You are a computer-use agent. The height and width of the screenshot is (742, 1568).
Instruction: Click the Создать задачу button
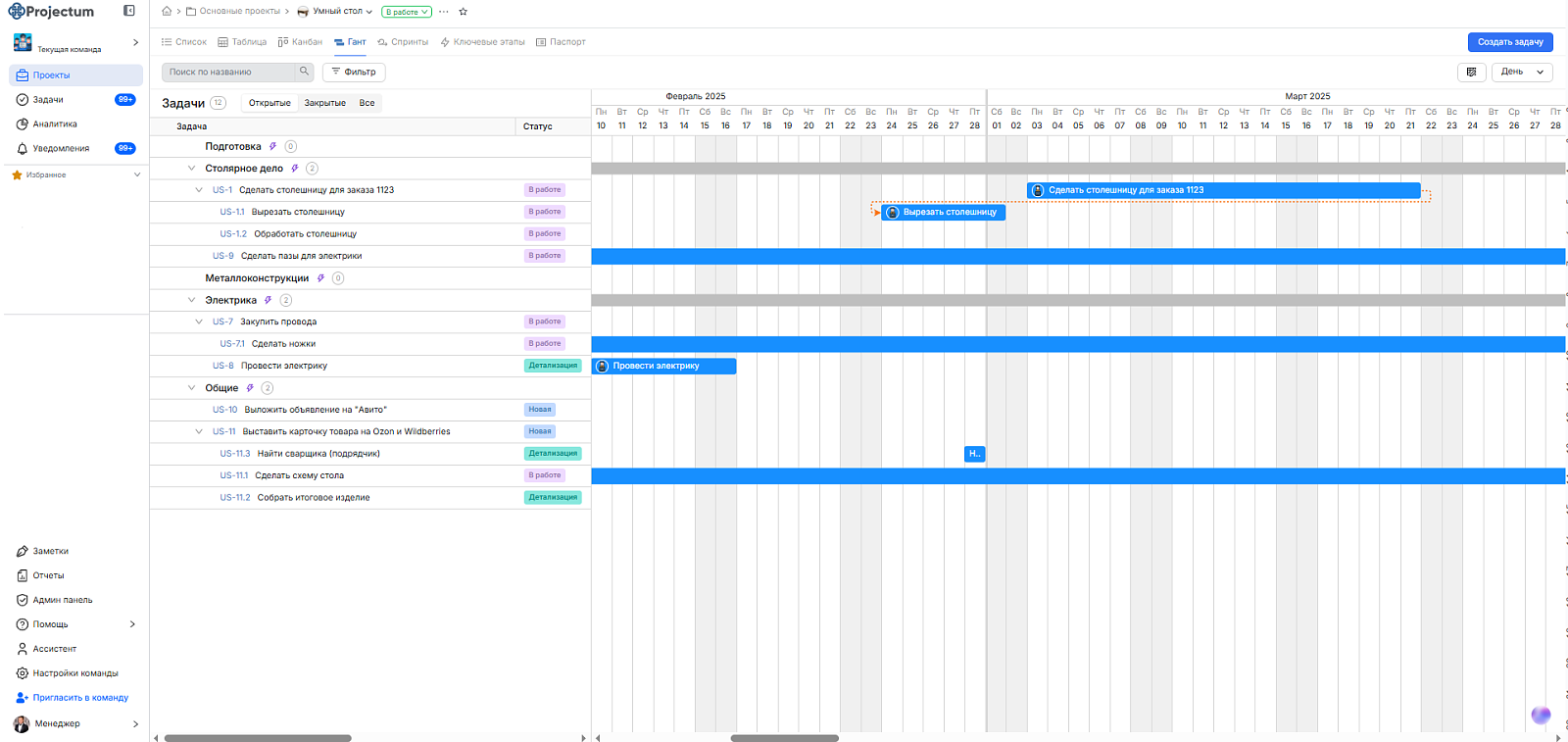(1510, 42)
